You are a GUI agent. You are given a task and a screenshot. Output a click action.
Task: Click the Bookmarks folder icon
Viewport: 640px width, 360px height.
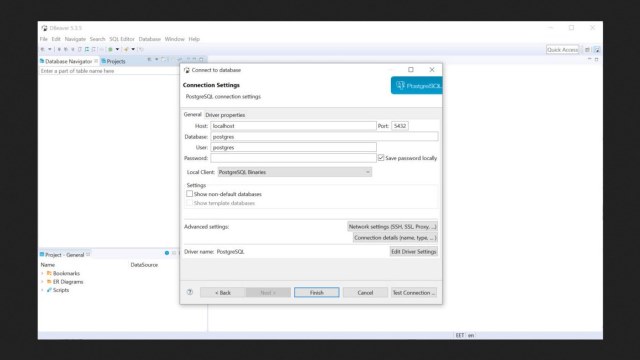pos(49,273)
